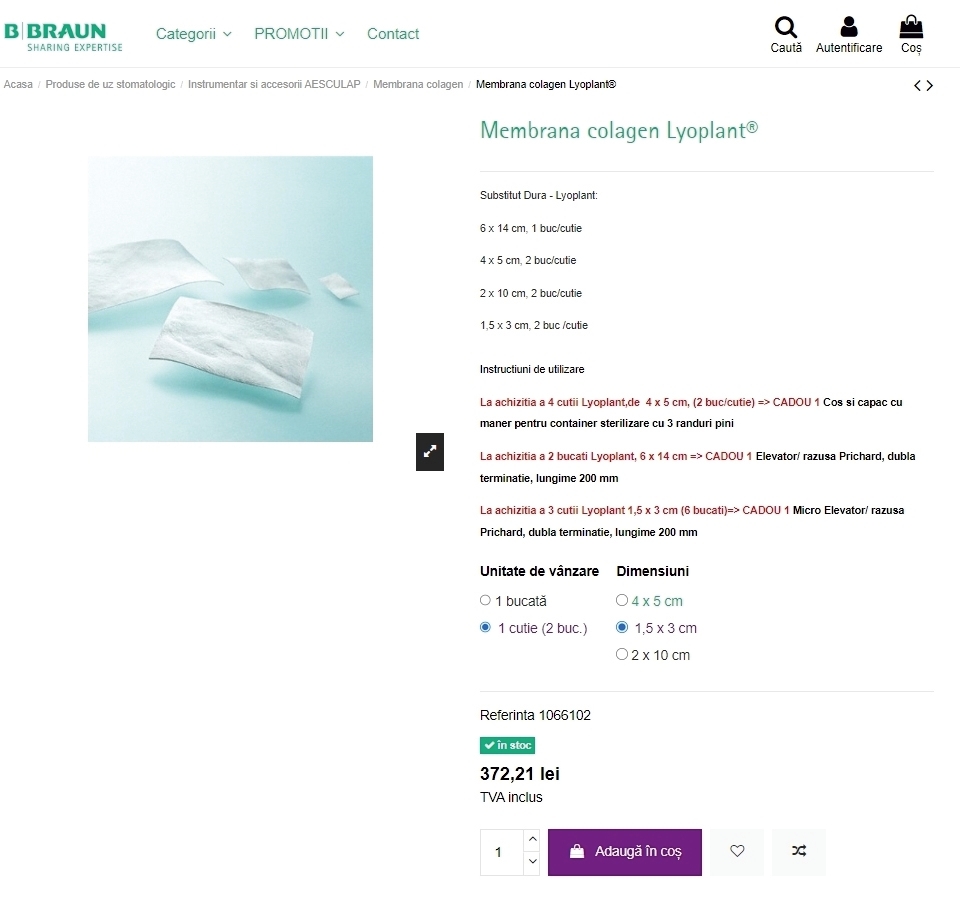Open the search magnifier icon
This screenshot has height=900, width=960.
[786, 27]
